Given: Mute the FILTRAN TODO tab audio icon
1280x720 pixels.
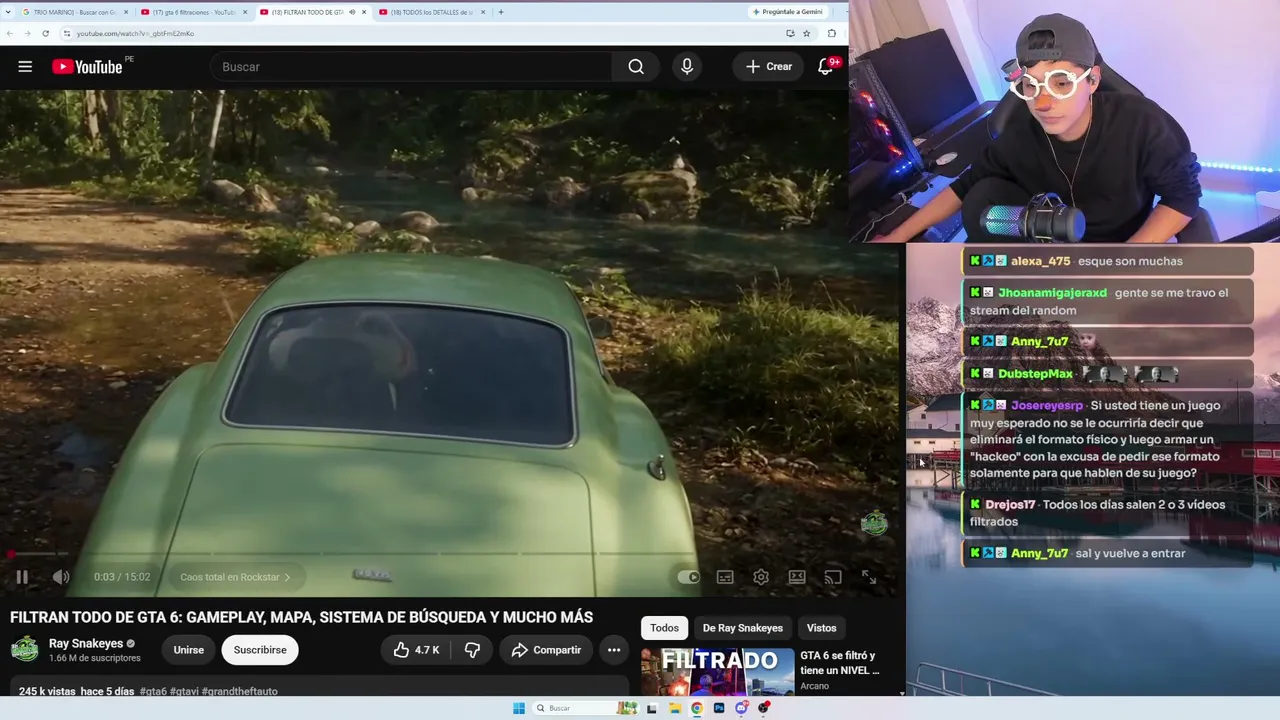Looking at the screenshot, I should (x=351, y=12).
